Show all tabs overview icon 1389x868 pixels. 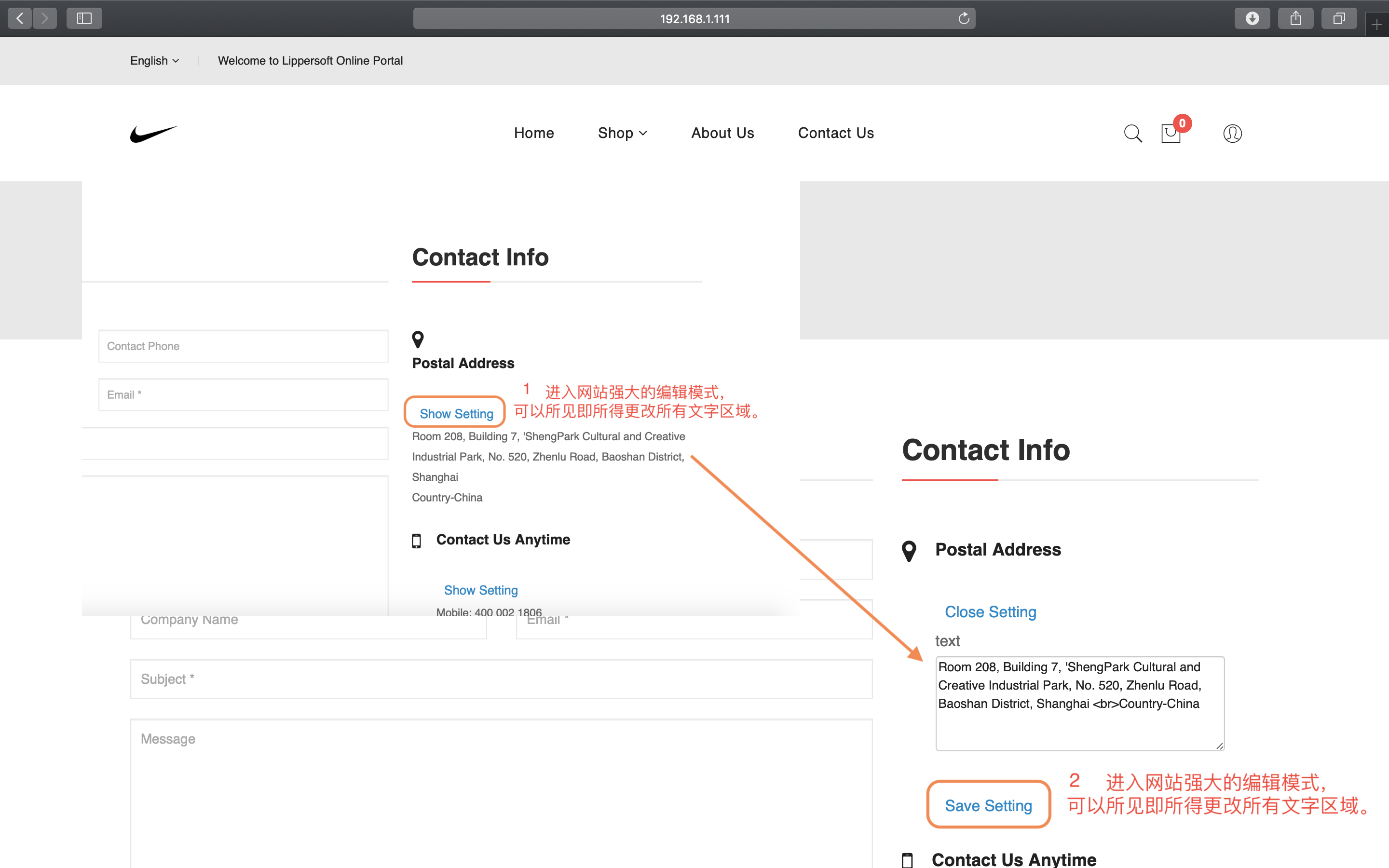pos(1338,18)
